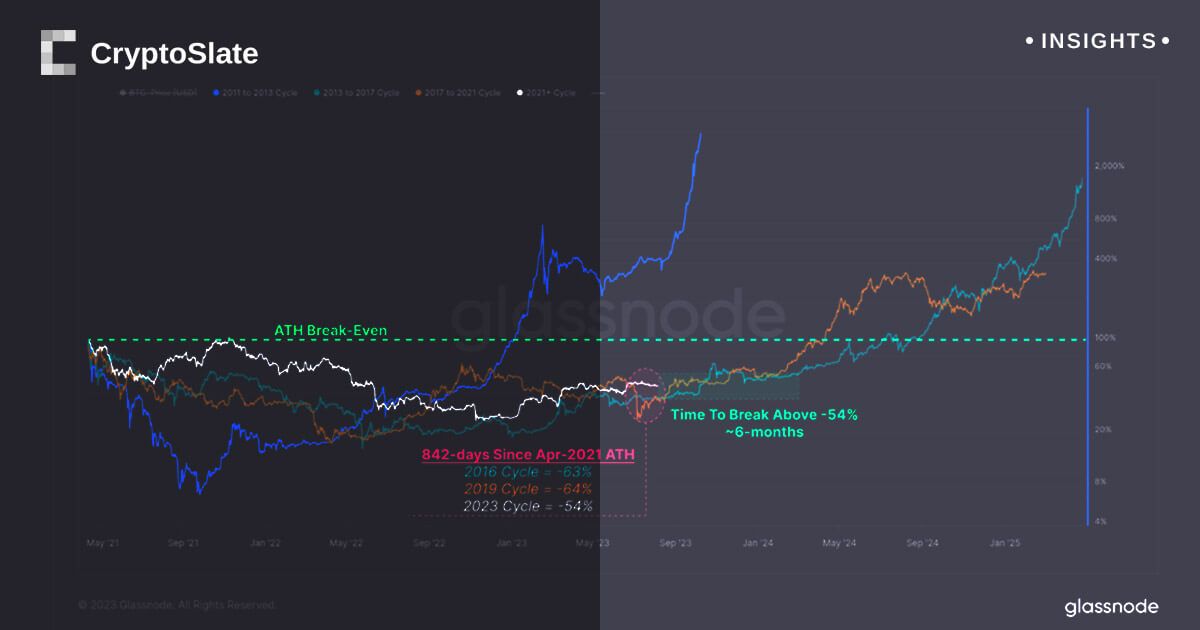
Task: Click the glassnode logo in bottom corner
Action: (x=1111, y=607)
